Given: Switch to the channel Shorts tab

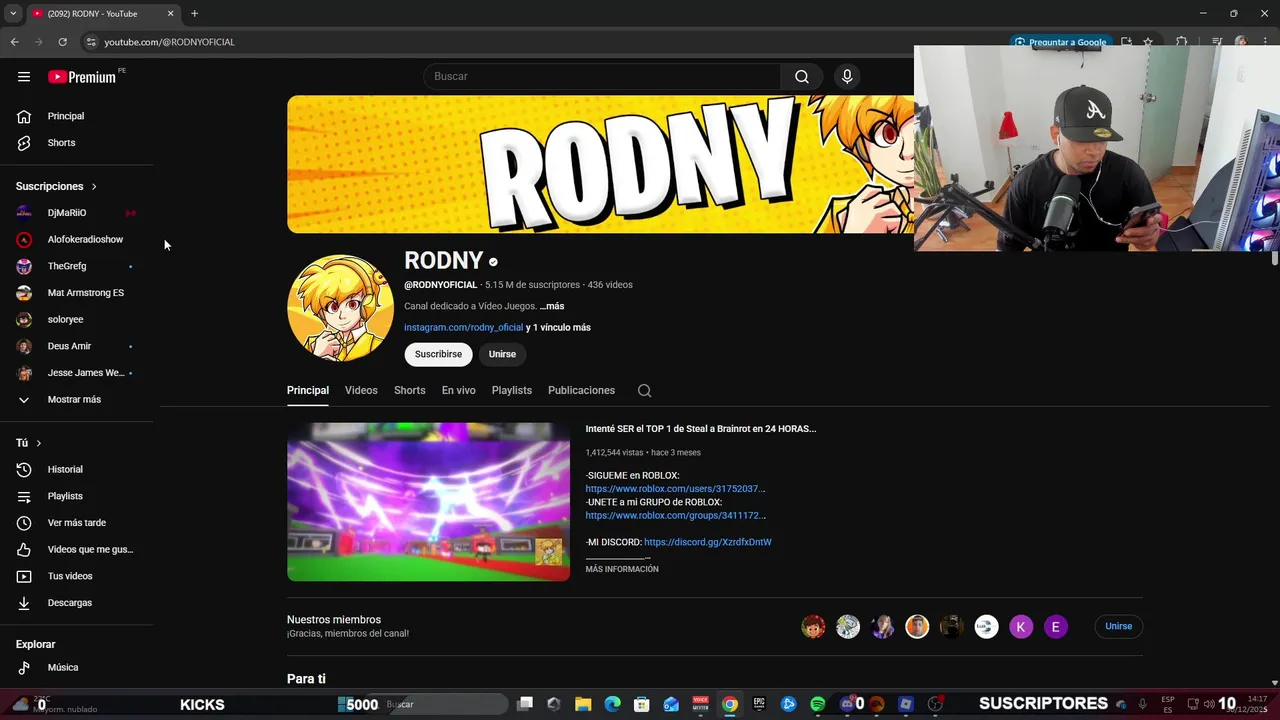Looking at the screenshot, I should coord(410,390).
